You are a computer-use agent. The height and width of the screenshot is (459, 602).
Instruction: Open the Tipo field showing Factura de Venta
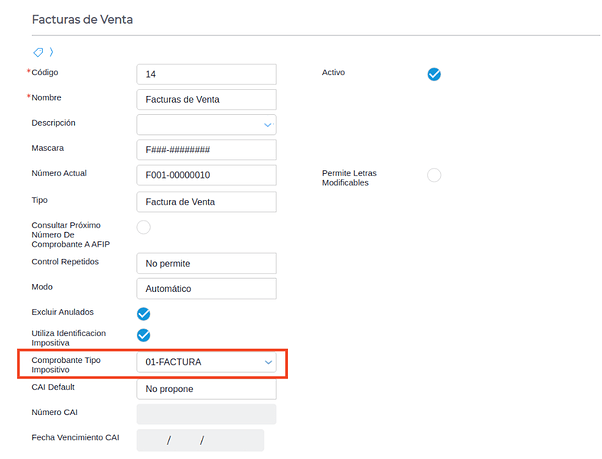[205, 201]
